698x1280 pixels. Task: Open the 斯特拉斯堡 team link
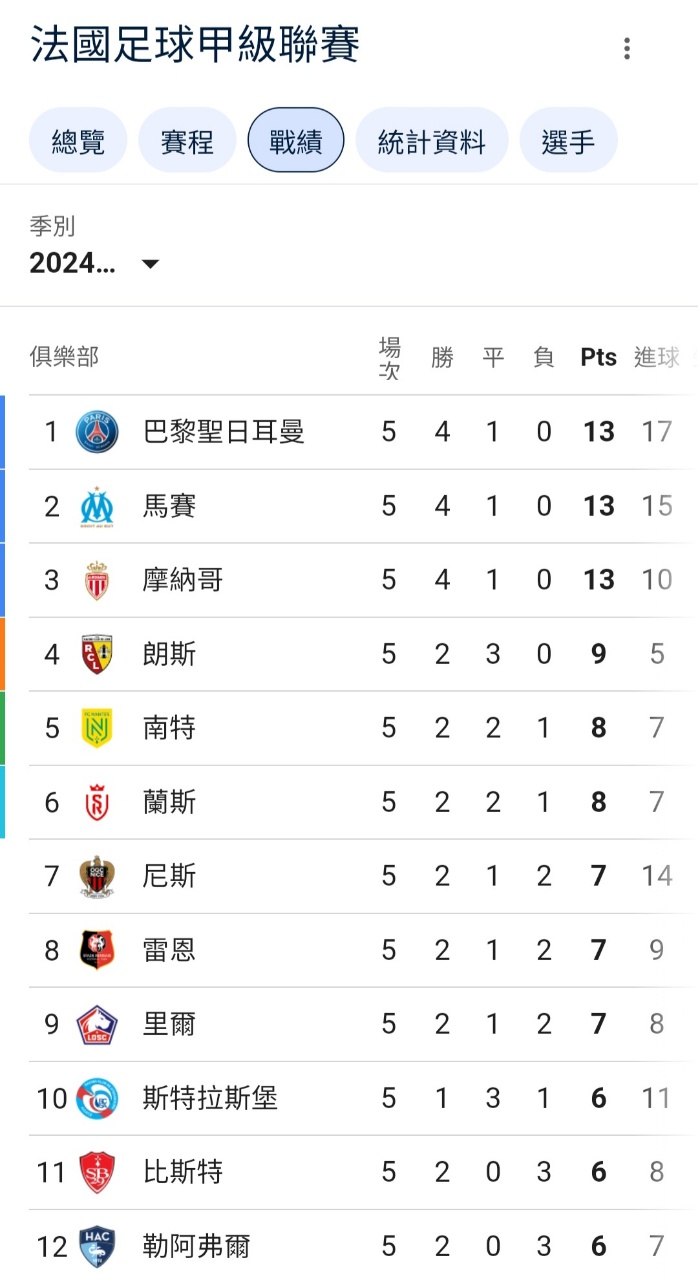coord(210,1098)
